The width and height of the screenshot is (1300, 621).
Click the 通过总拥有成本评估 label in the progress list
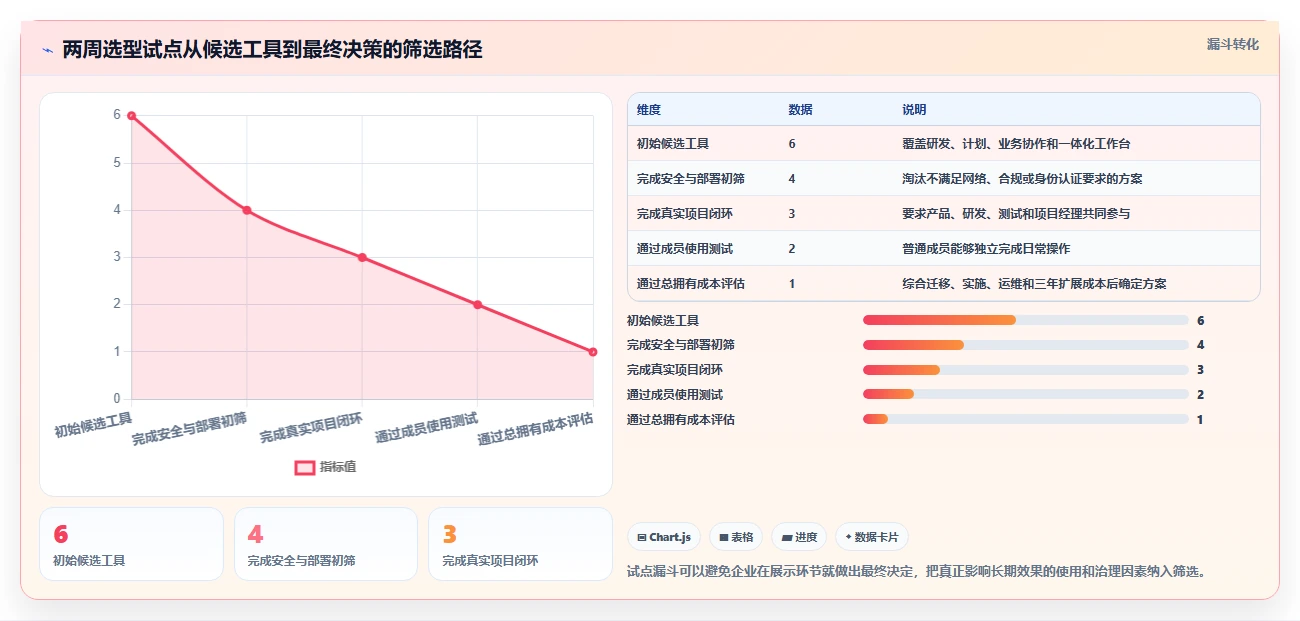(x=681, y=420)
